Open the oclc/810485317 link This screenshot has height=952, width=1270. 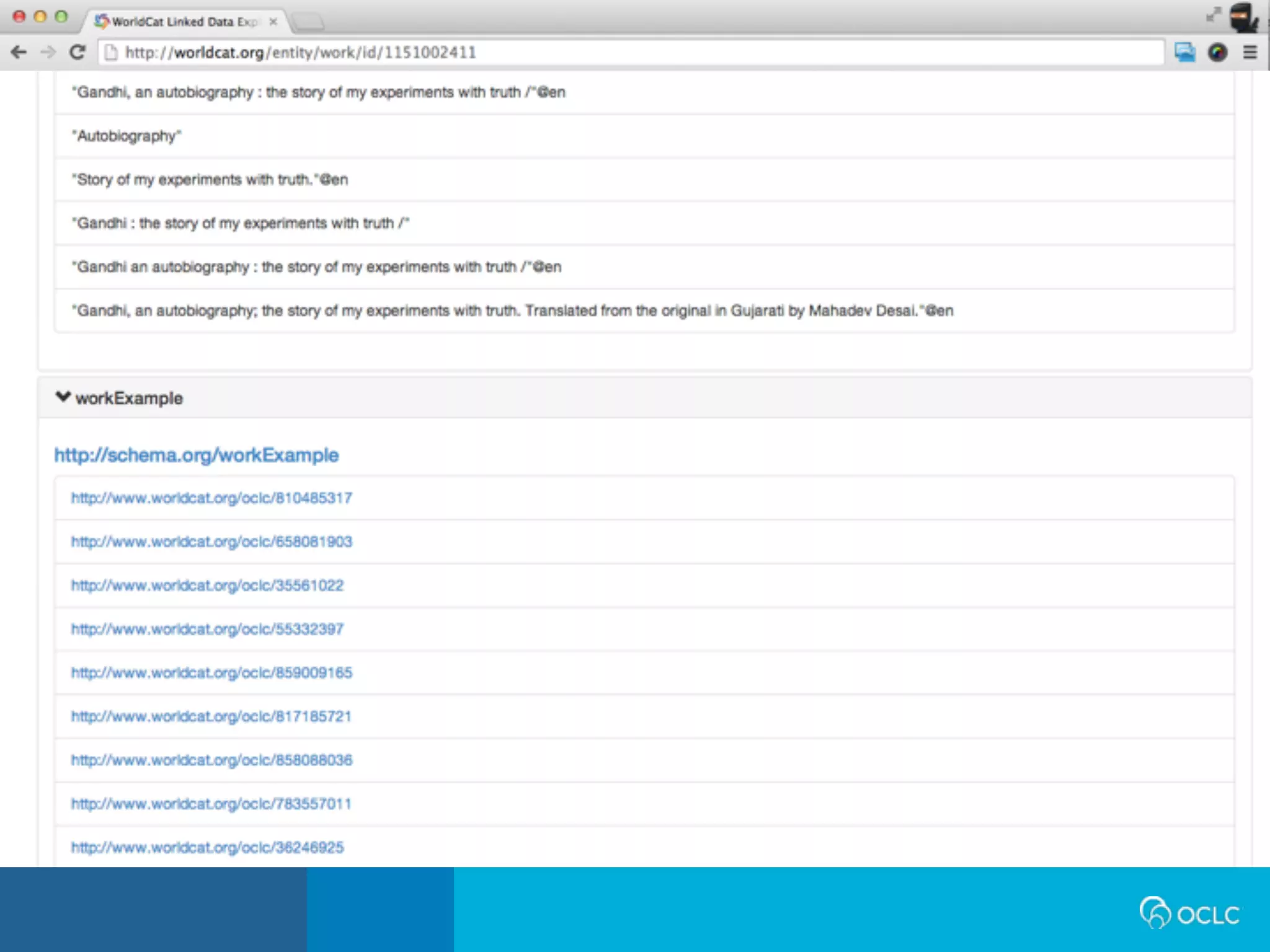click(211, 498)
